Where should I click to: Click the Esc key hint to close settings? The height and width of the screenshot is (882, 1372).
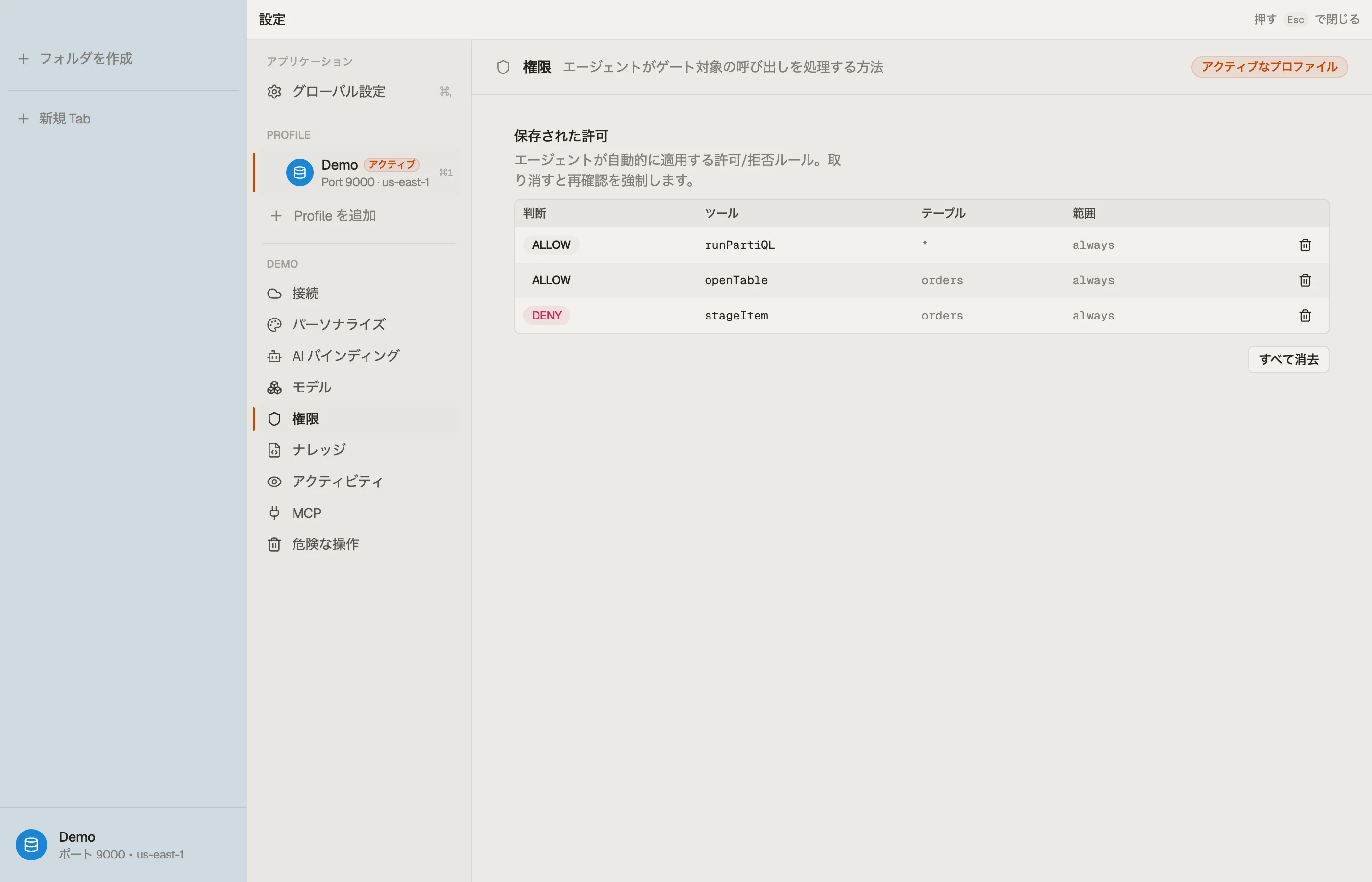[1295, 20]
